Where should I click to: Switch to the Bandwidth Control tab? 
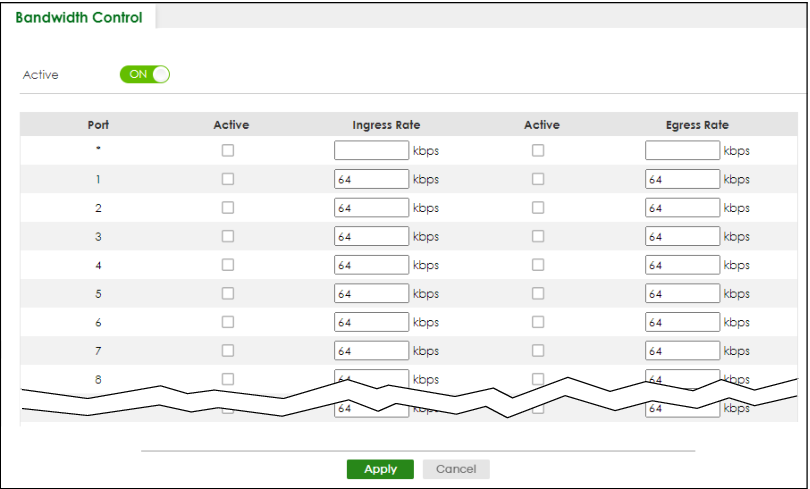pyautogui.click(x=79, y=18)
